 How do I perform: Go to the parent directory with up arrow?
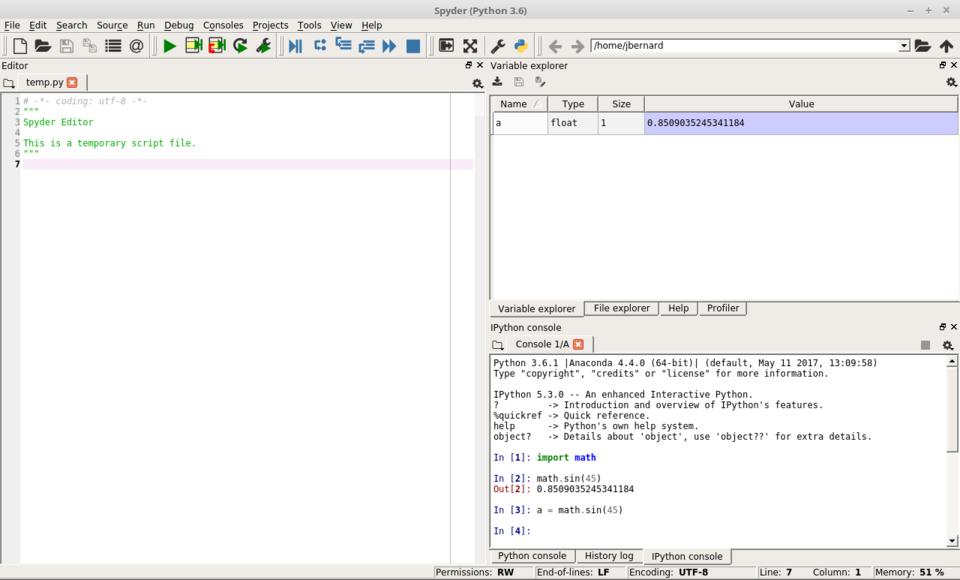click(946, 46)
